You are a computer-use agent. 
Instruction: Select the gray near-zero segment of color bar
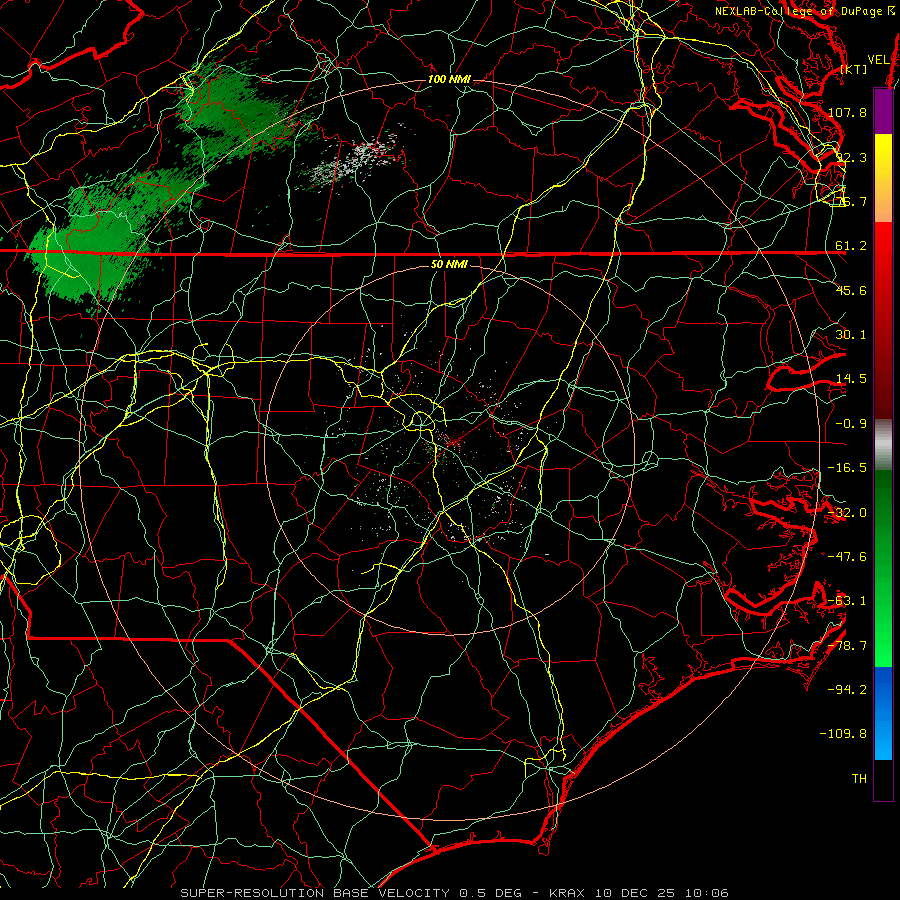883,445
